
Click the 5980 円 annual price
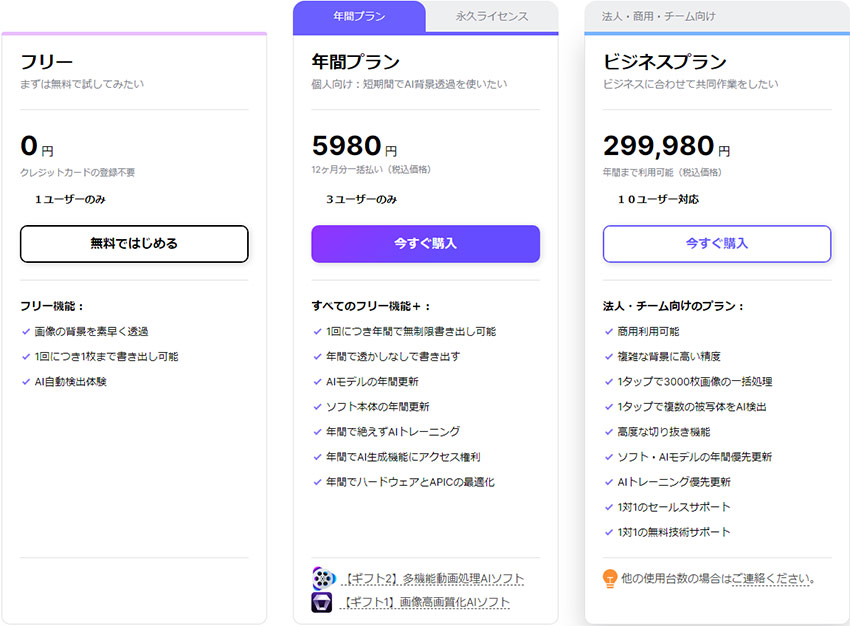pyautogui.click(x=354, y=147)
